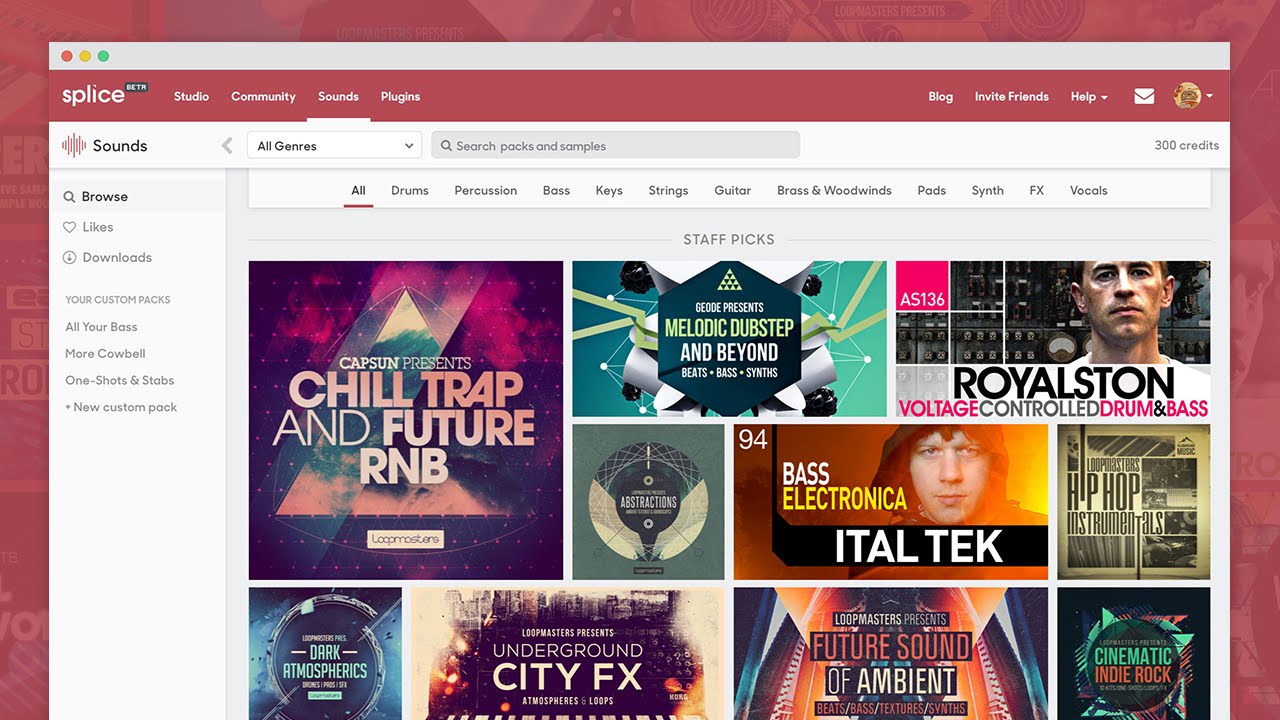Click the Splice logo in the header

[104, 95]
